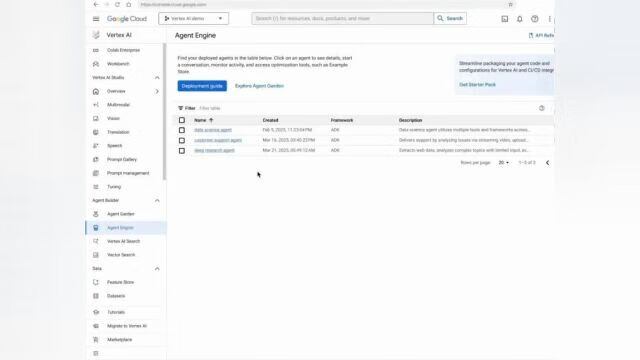
Task: Tick the customer support agent checkbox
Action: (182, 140)
